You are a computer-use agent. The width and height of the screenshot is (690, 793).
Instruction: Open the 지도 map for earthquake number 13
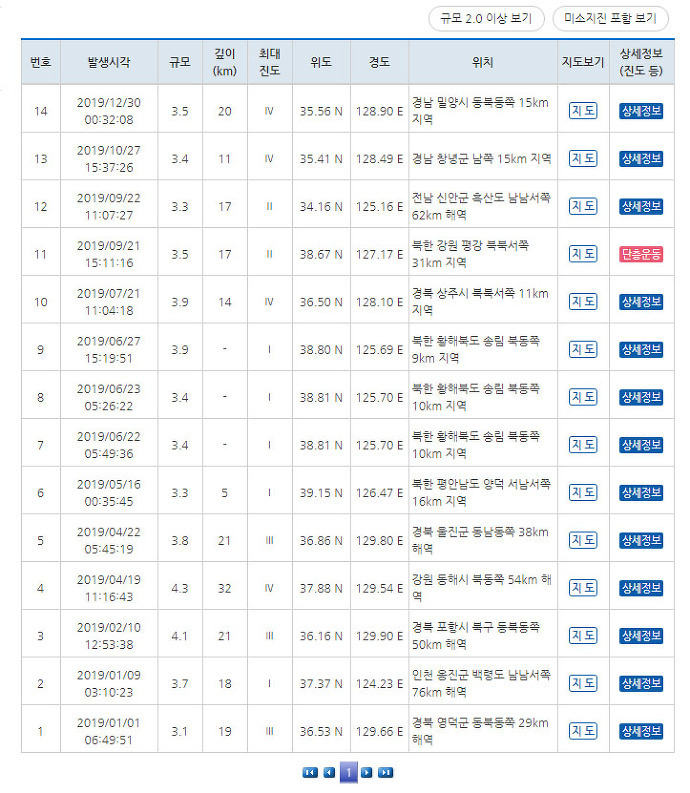(x=583, y=158)
